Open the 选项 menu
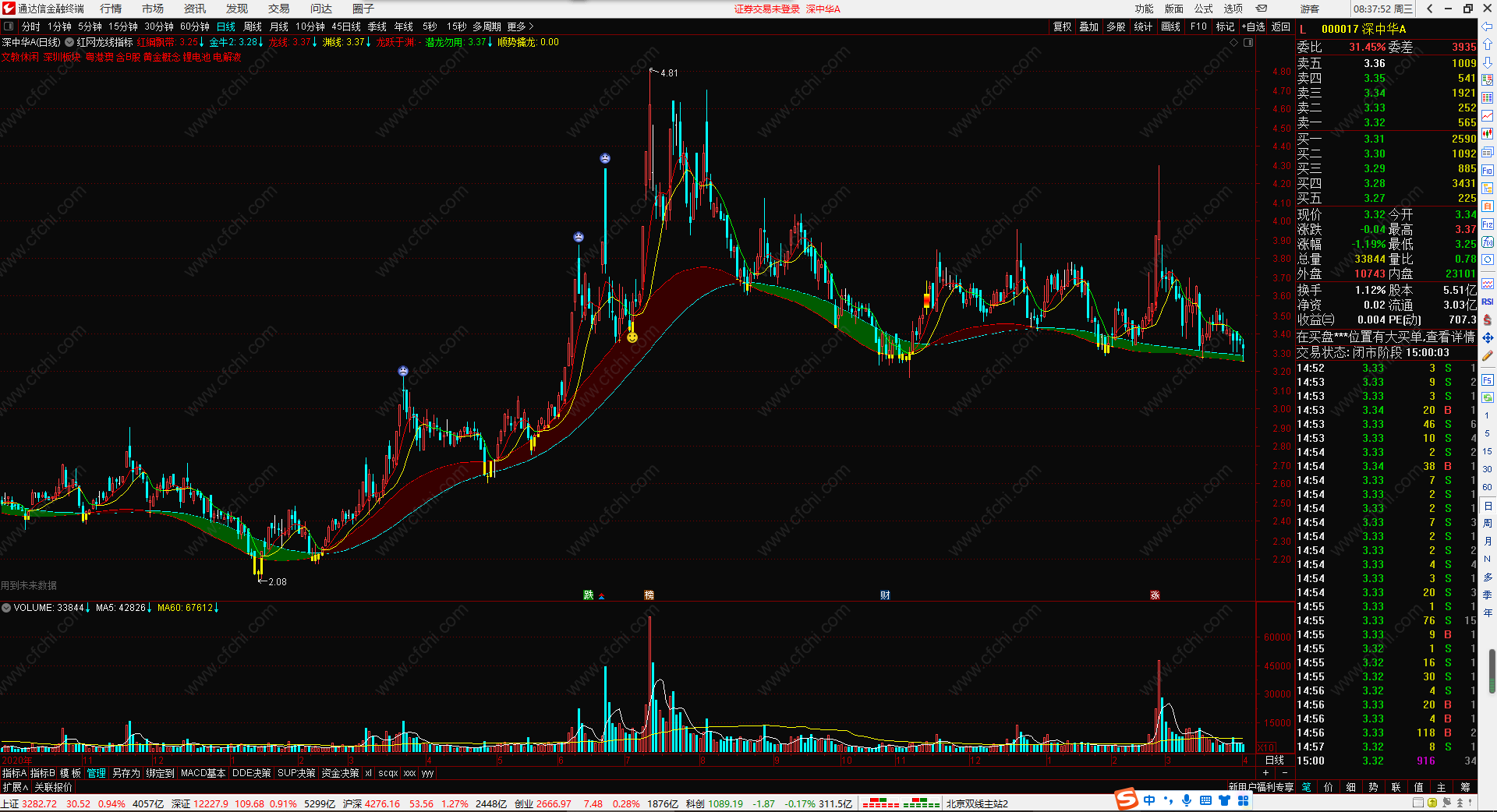This screenshot has width=1497, height=812. coord(1233,9)
